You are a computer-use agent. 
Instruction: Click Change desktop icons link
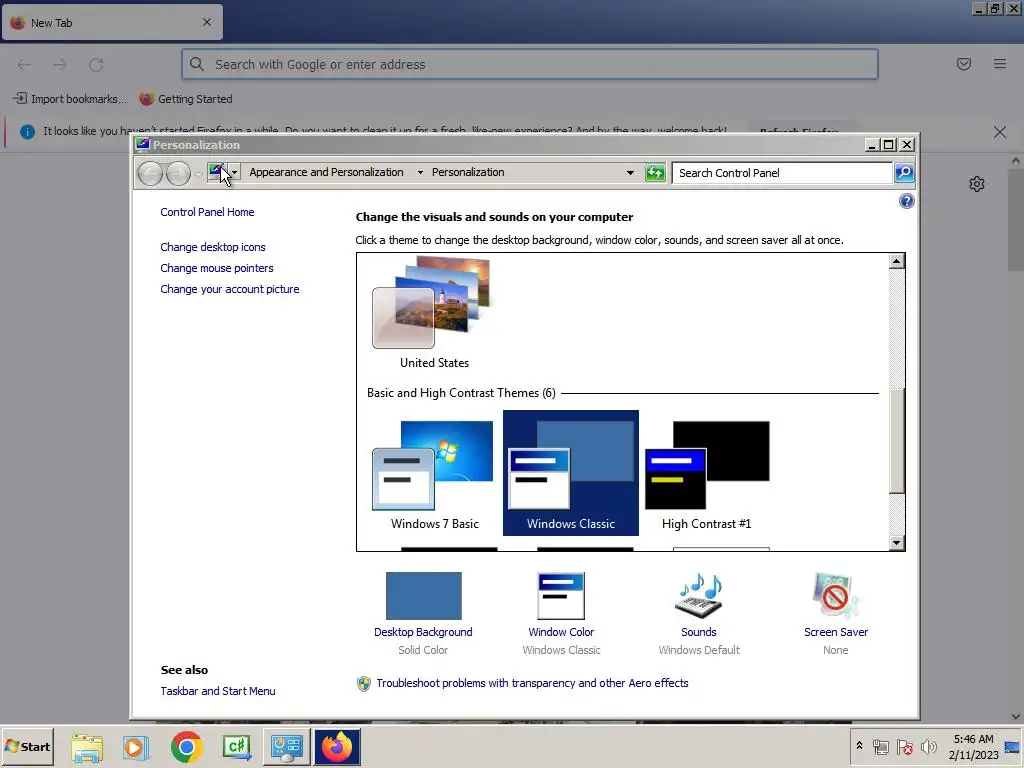coord(213,247)
